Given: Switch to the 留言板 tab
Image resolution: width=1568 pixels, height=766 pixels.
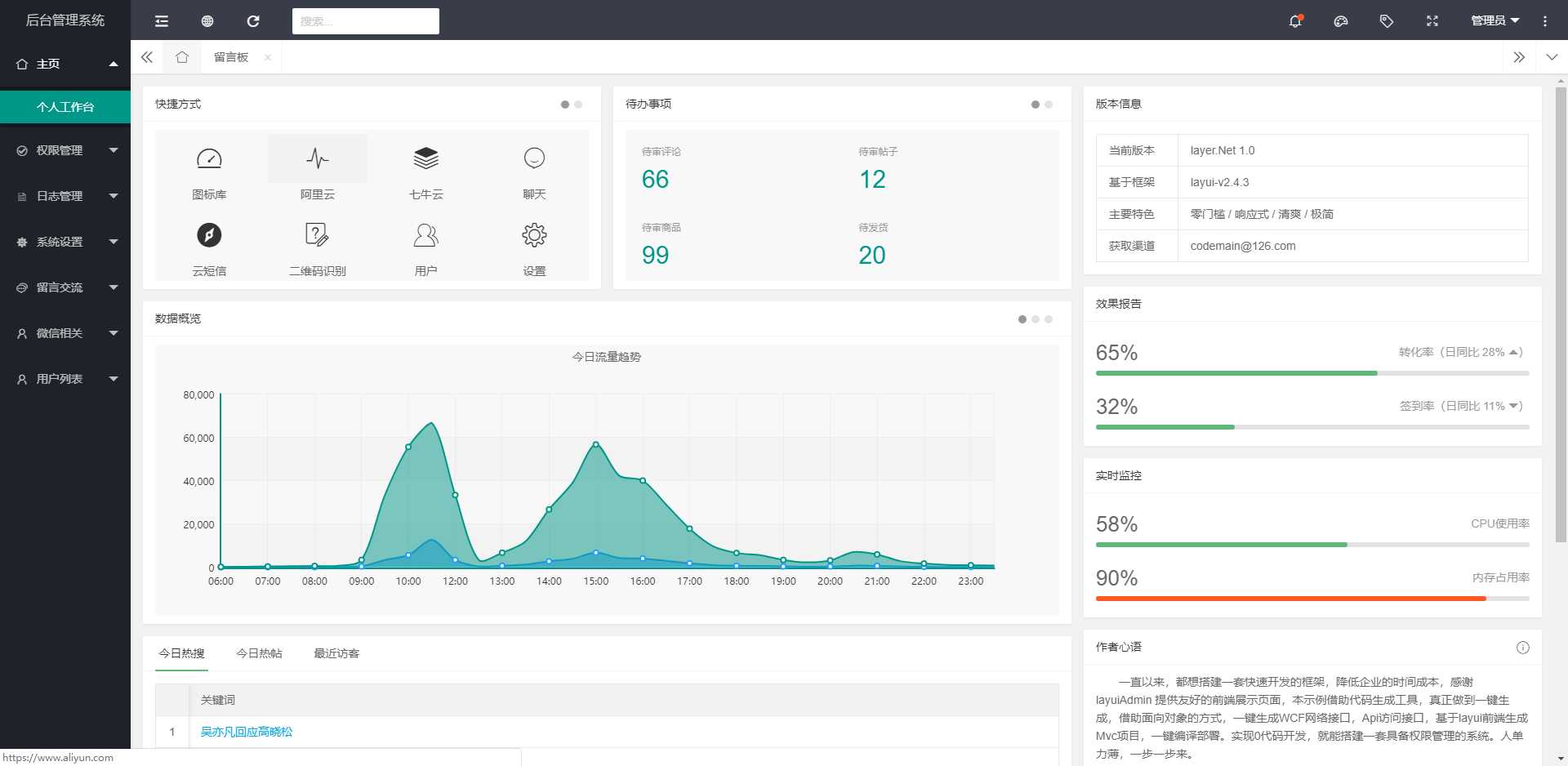Looking at the screenshot, I should point(231,57).
